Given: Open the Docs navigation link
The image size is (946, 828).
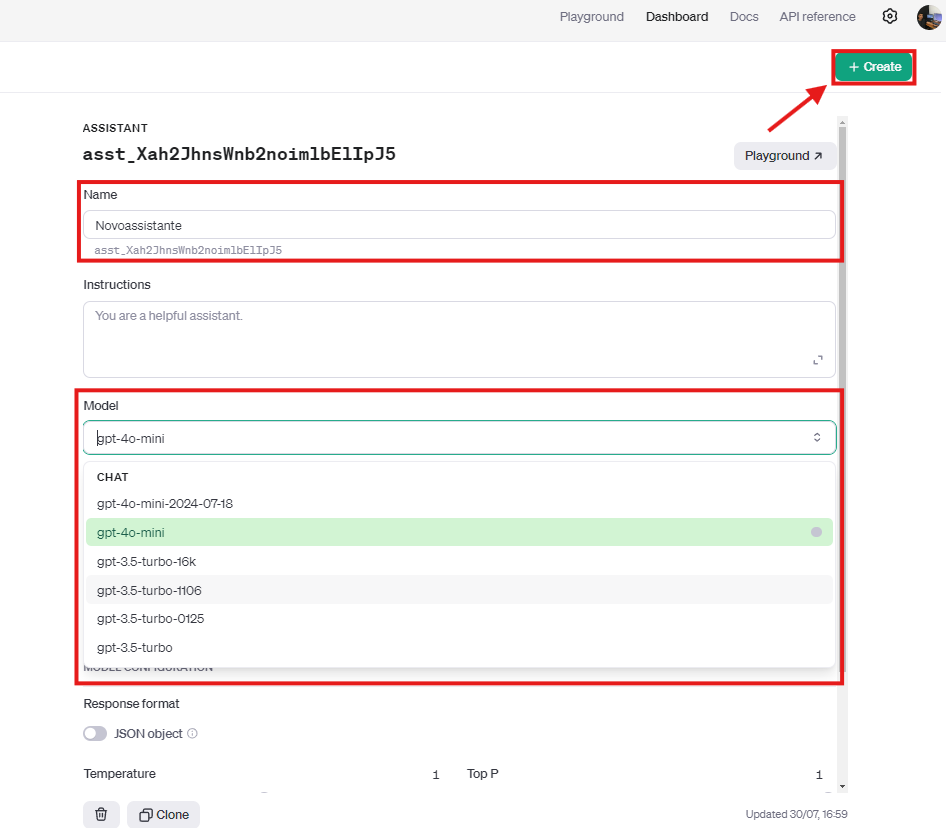Looking at the screenshot, I should [743, 17].
